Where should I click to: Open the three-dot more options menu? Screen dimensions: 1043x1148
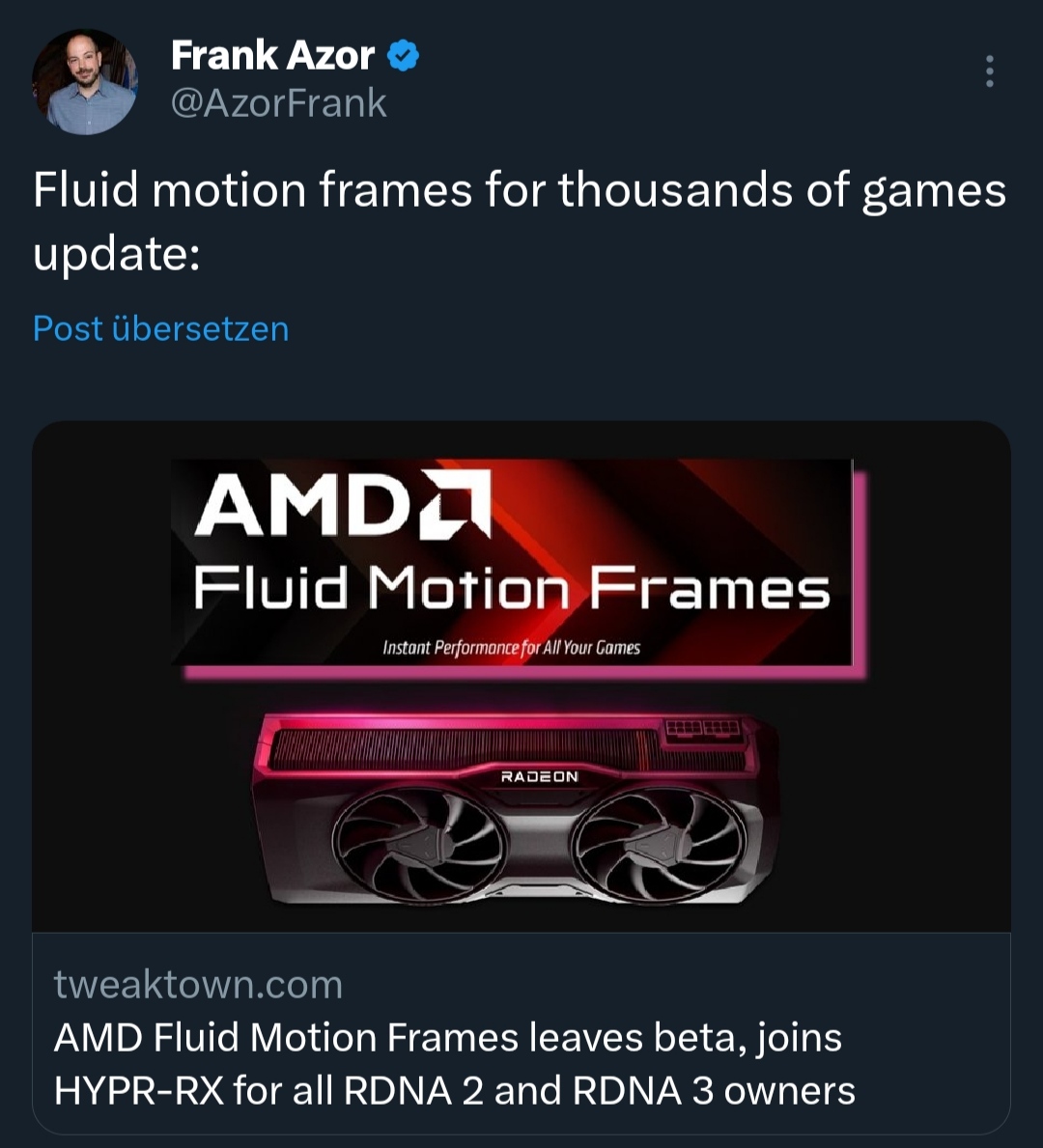point(989,71)
